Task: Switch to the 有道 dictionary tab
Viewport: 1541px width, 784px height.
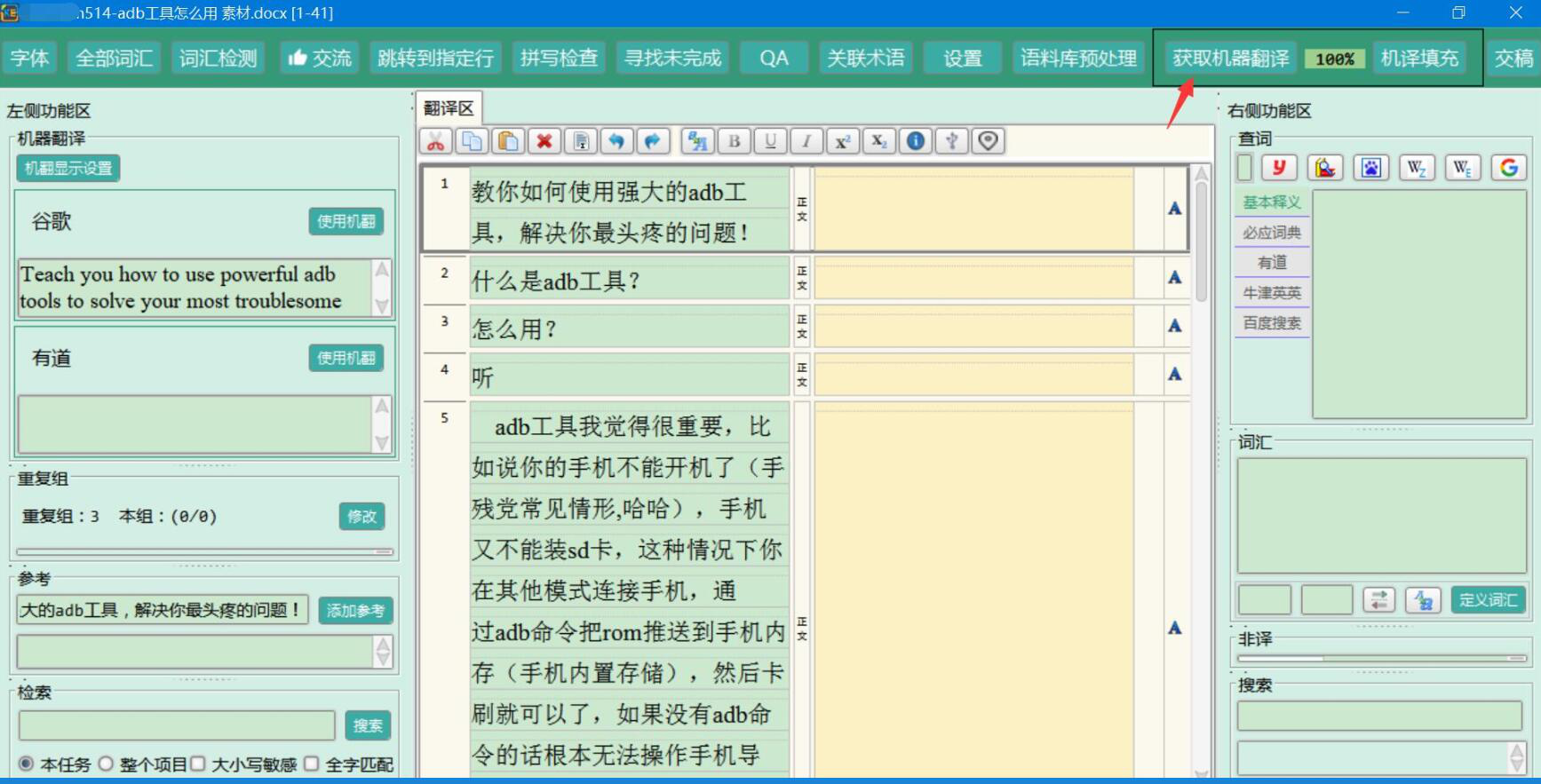Action: [1272, 263]
